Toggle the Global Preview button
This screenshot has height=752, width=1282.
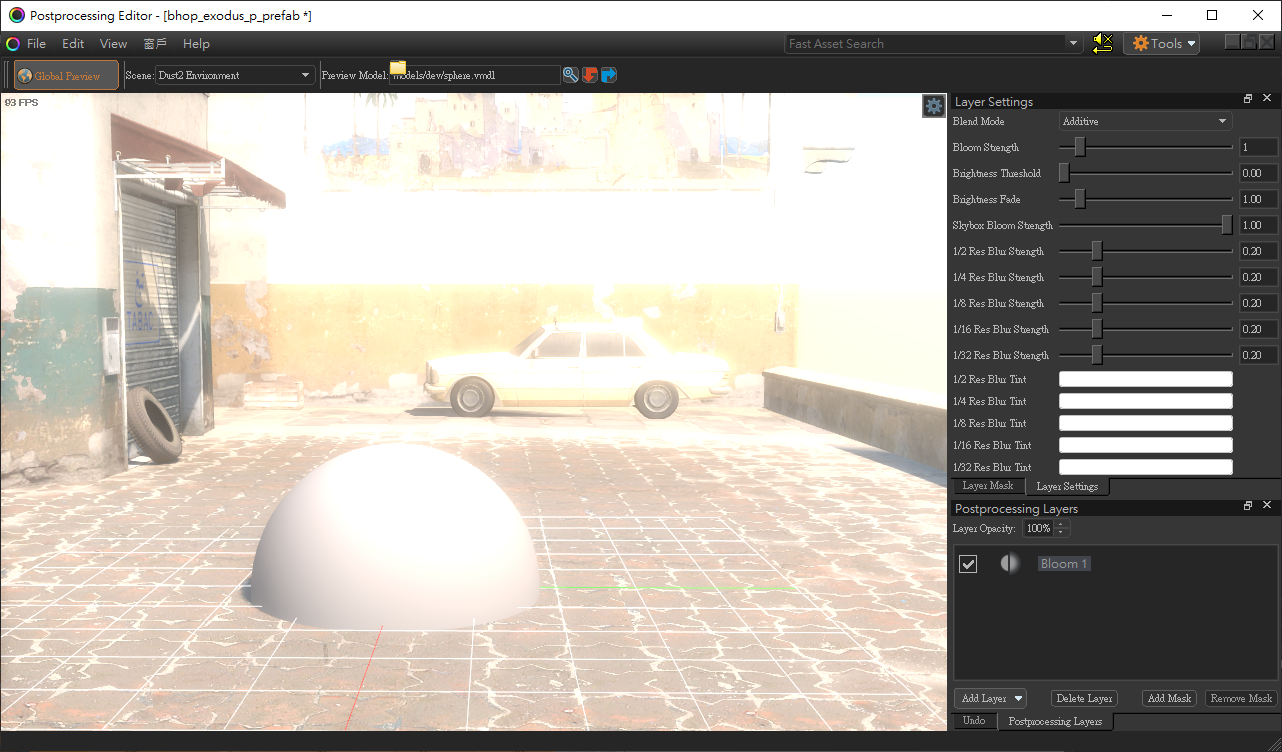click(66, 75)
